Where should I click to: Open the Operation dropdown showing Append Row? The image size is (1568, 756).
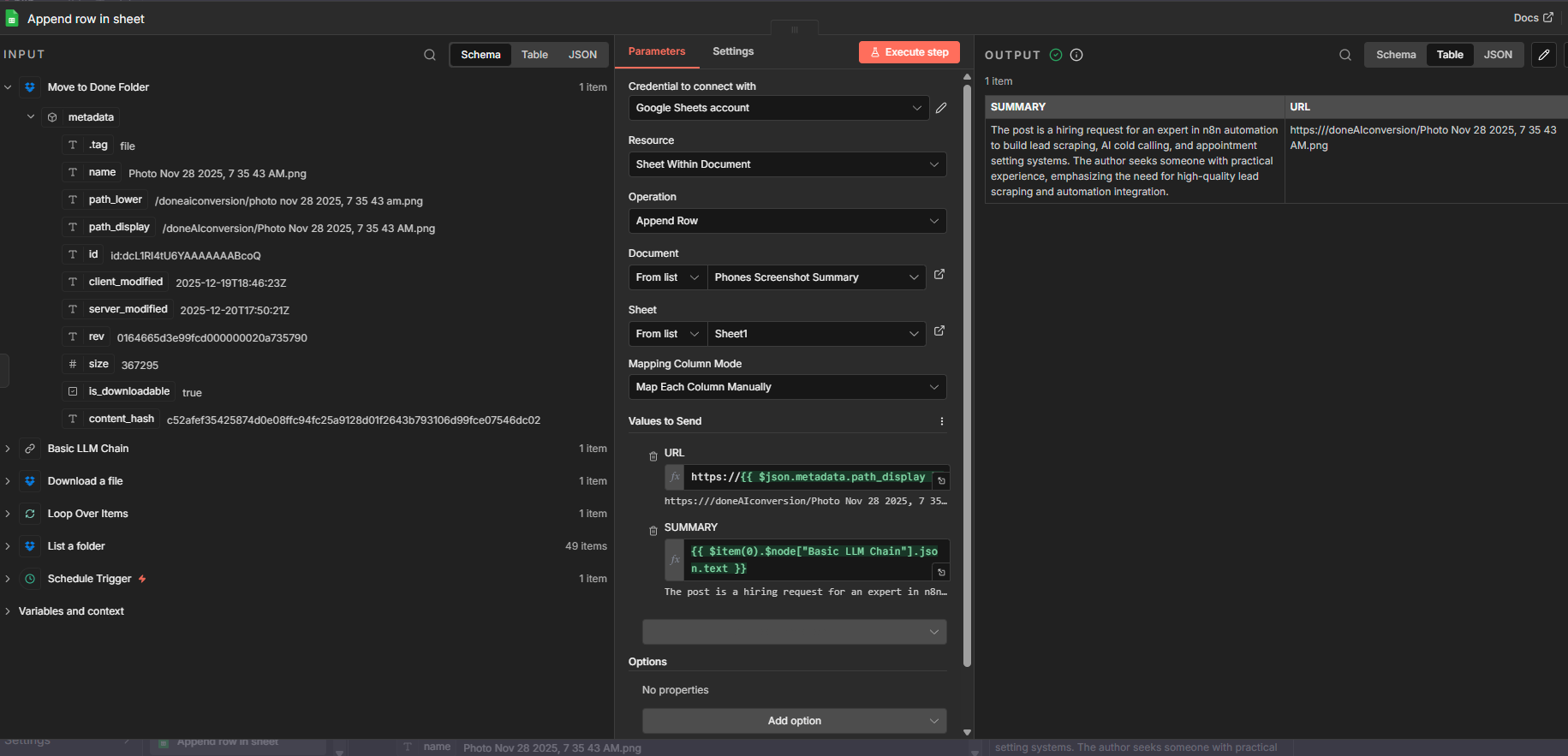coord(786,221)
